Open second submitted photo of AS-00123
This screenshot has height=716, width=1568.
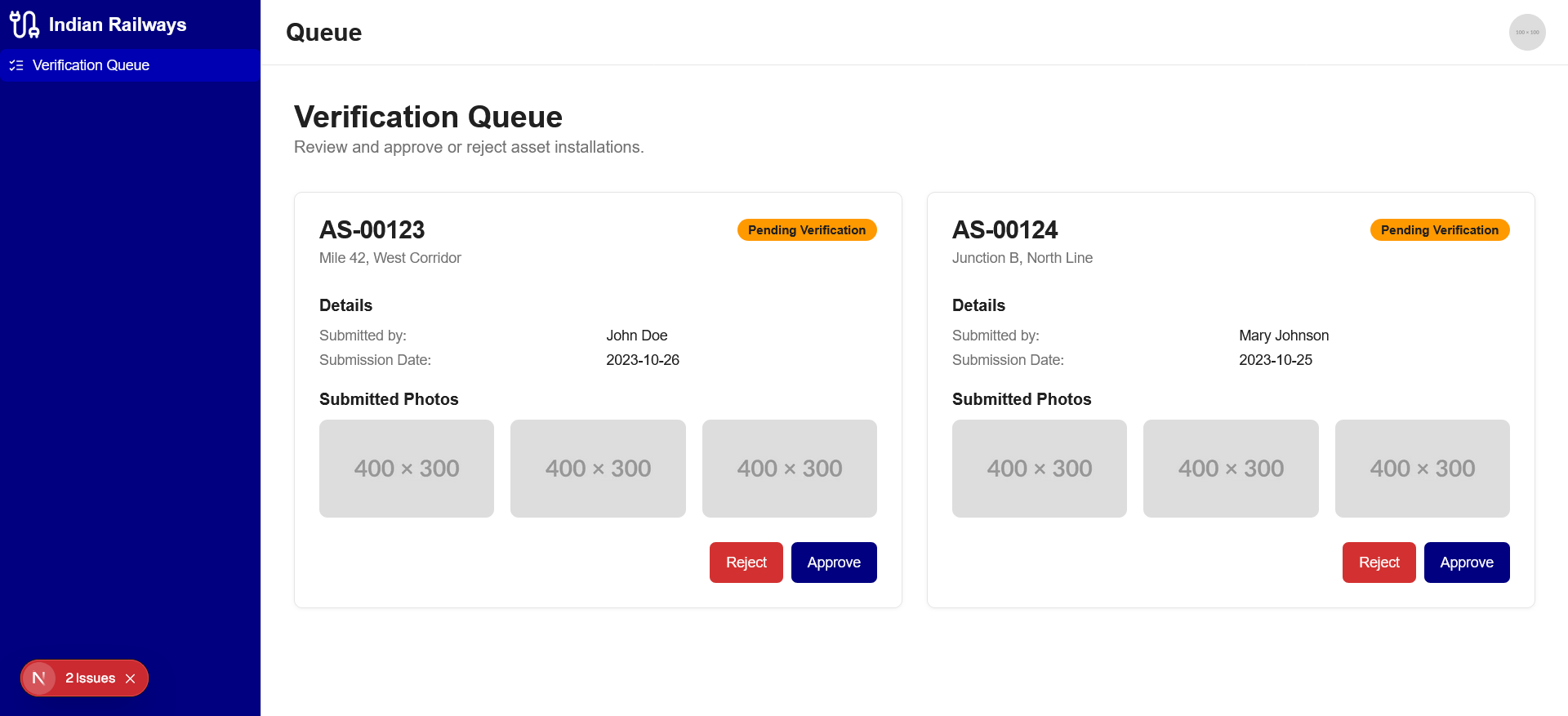(598, 469)
